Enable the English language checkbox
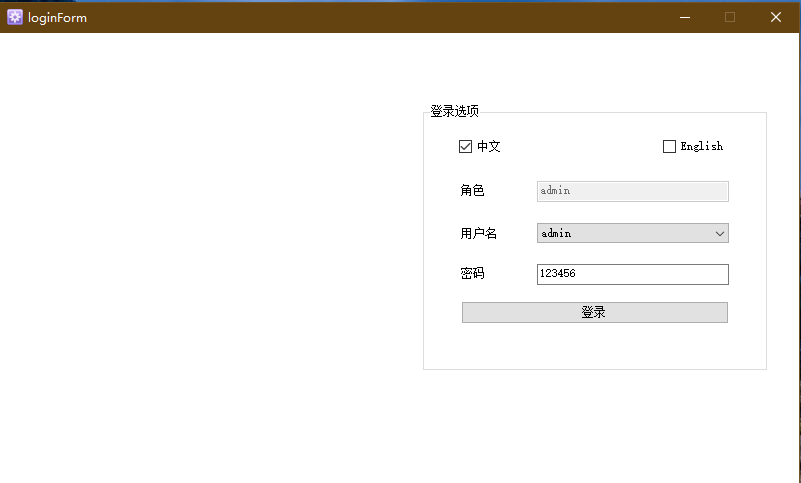801x483 pixels. (669, 147)
